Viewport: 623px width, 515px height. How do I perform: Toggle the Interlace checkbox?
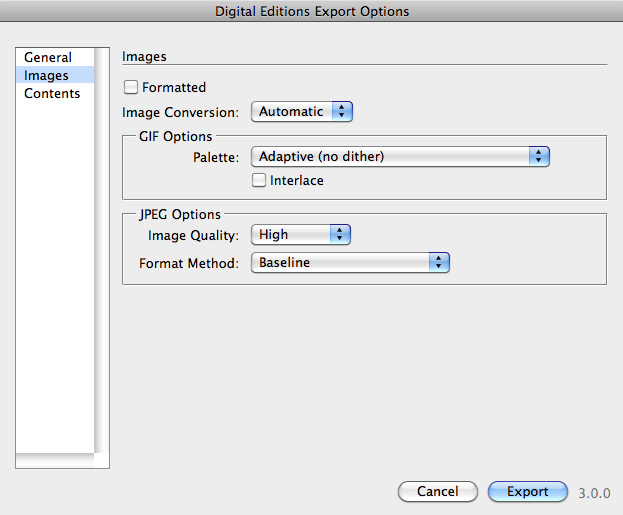point(259,181)
